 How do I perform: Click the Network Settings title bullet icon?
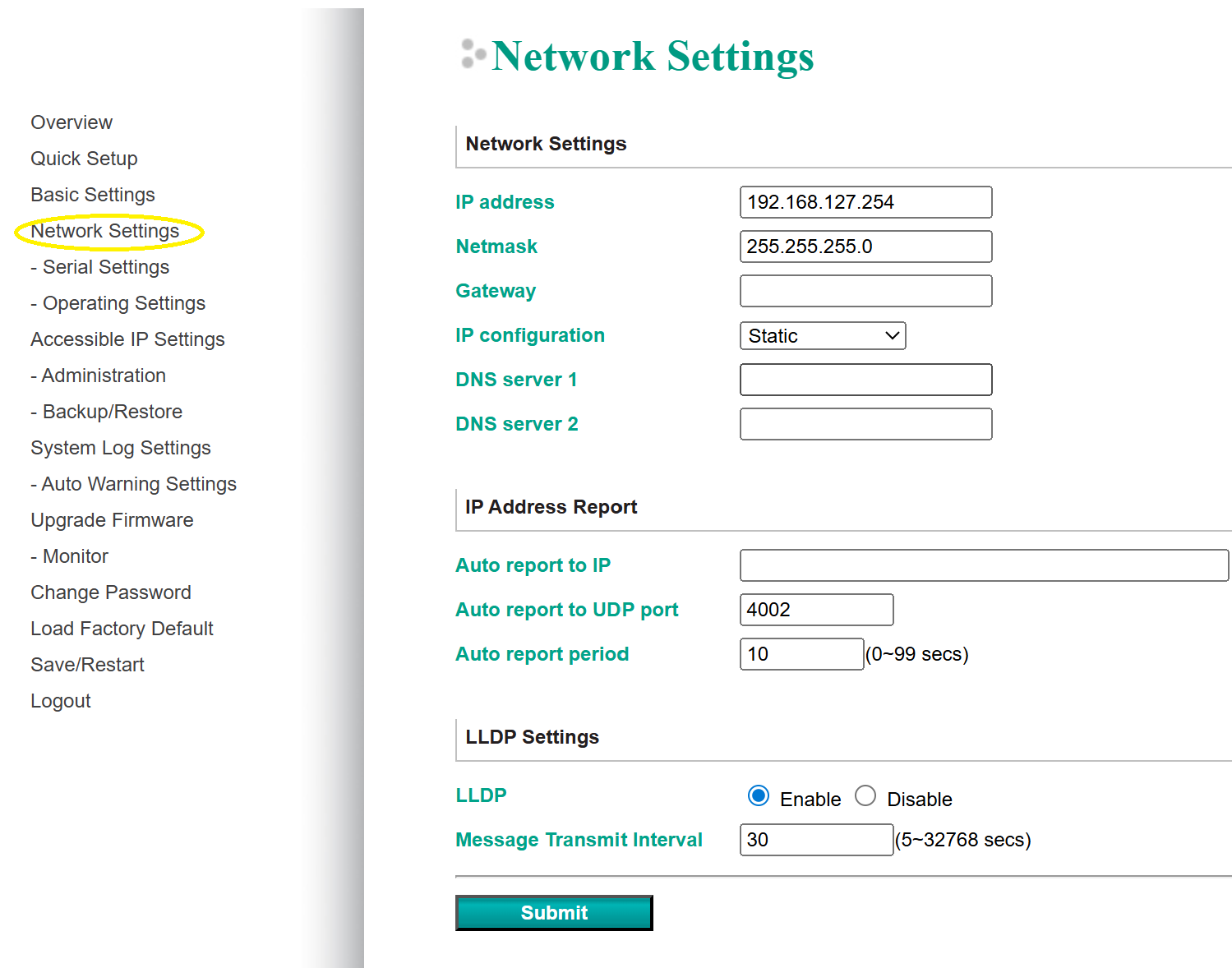(x=473, y=54)
